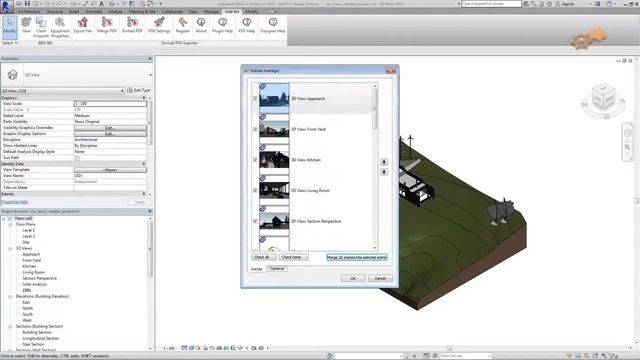
Task: Open the Glue tool in BIM 360
Action: (26, 25)
